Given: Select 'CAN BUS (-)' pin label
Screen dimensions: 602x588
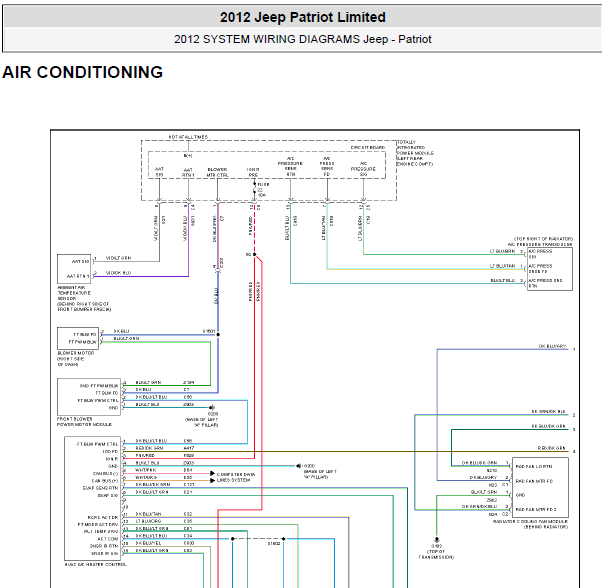Looking at the screenshot, I should pyautogui.click(x=105, y=473).
